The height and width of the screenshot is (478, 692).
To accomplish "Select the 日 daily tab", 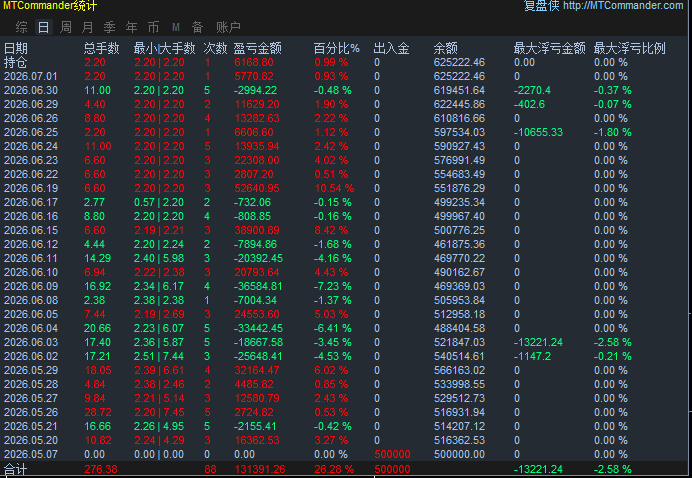I will click(x=43, y=27).
